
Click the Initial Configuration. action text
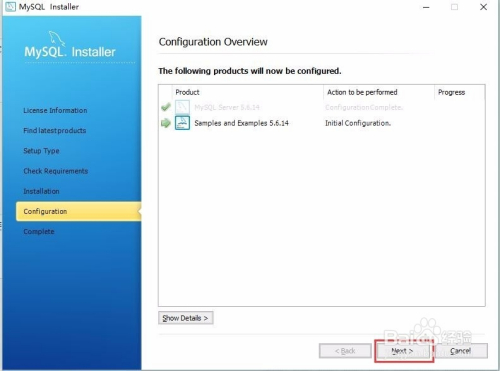(358, 123)
